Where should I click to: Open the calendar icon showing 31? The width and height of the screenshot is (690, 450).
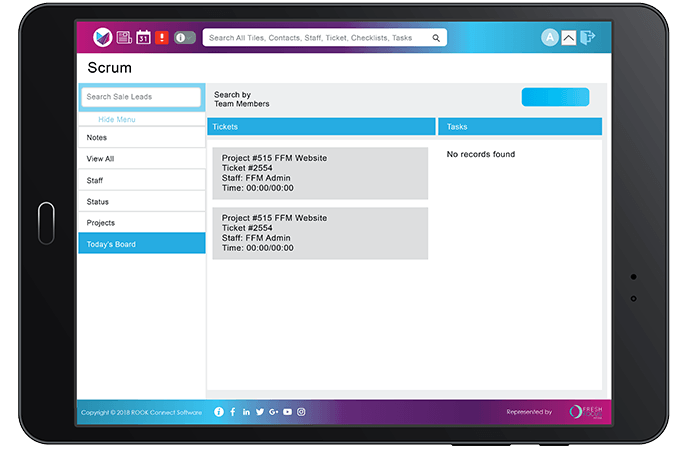tap(143, 38)
